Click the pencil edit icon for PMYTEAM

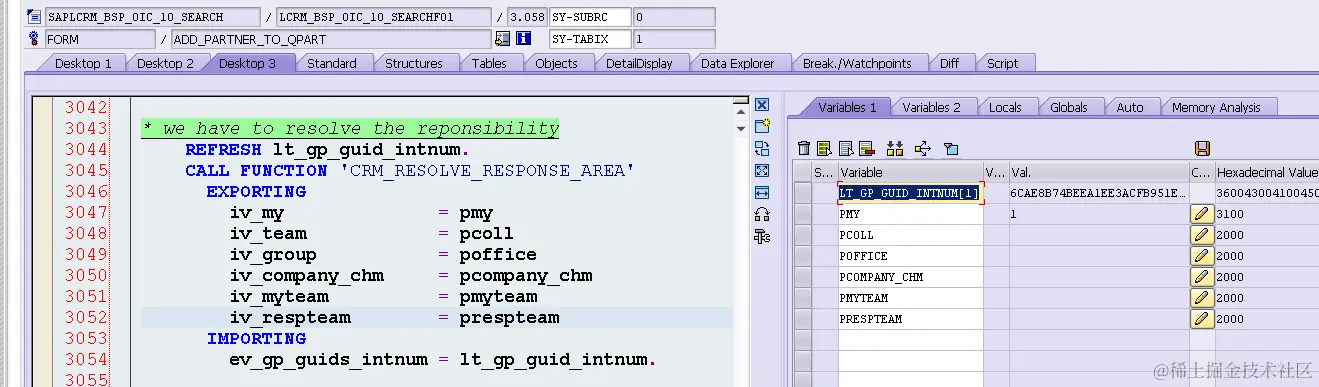1201,298
